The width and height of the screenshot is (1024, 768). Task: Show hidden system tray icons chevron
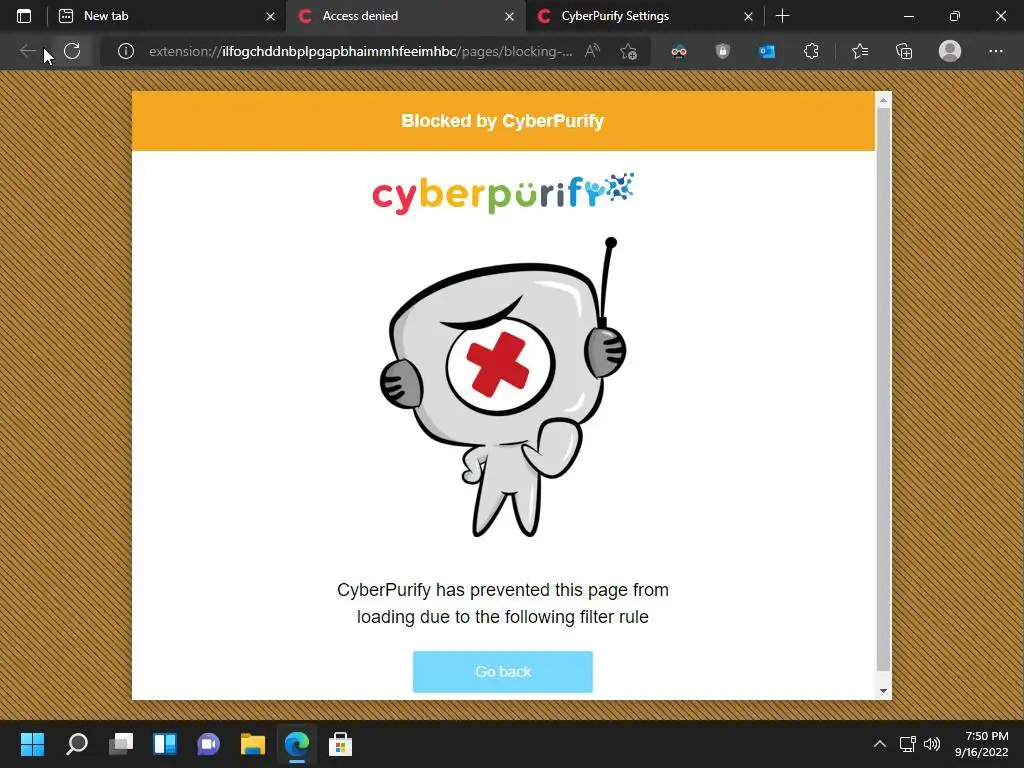880,744
